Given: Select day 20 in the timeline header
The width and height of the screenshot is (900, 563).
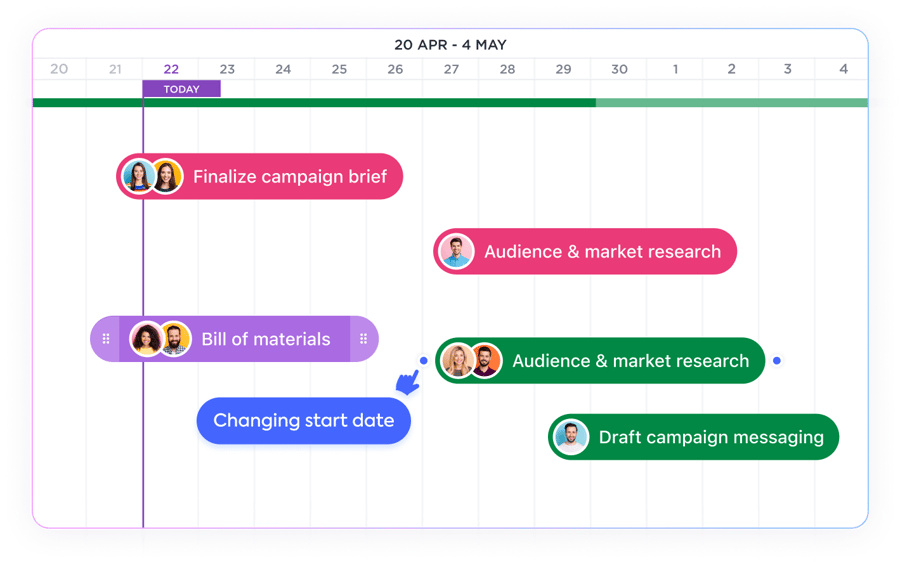Looking at the screenshot, I should [x=59, y=69].
